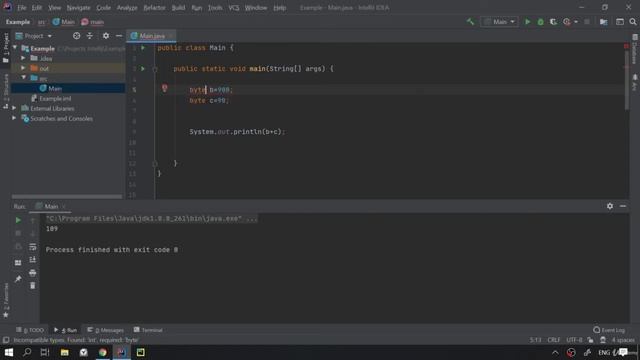
Task: Open File Explorer from the taskbar
Action: tap(64, 352)
